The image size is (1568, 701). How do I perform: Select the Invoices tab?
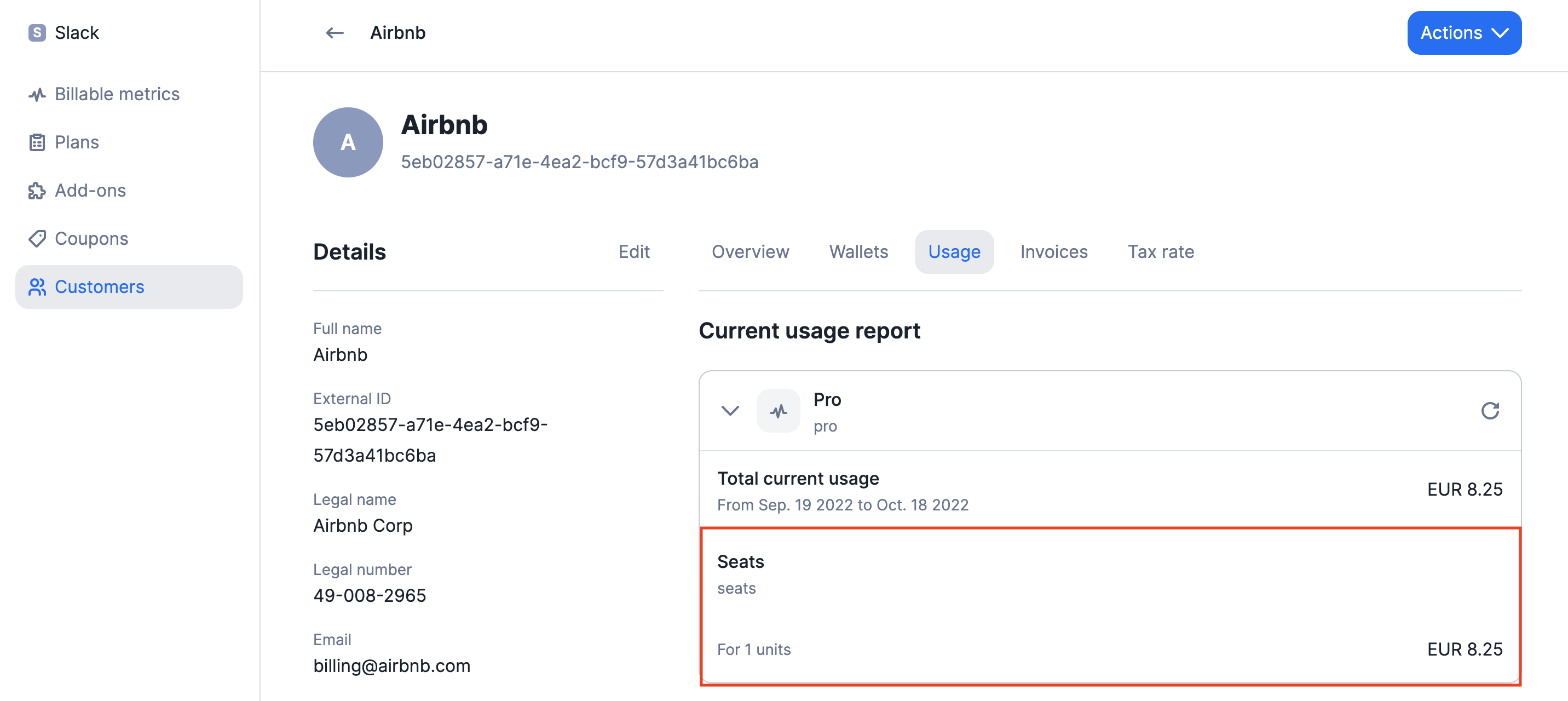(x=1053, y=251)
